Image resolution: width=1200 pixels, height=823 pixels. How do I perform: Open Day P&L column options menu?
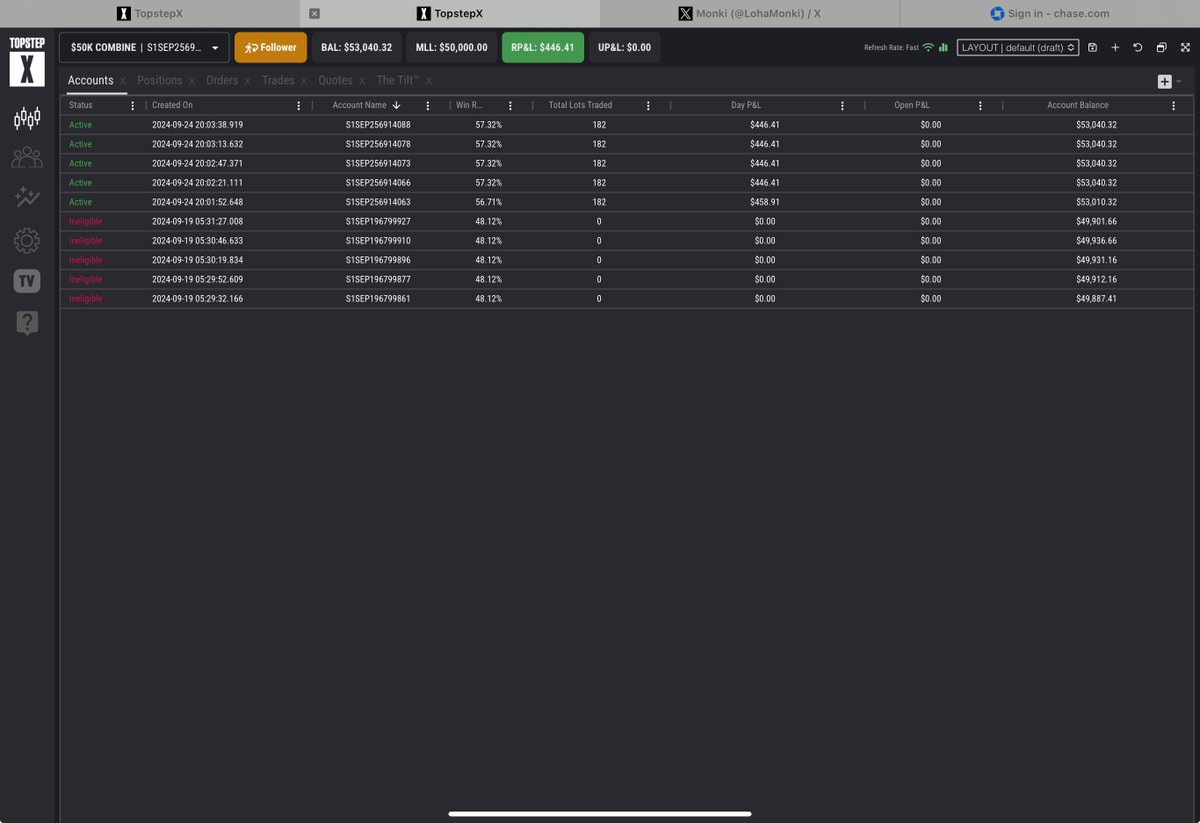842,105
